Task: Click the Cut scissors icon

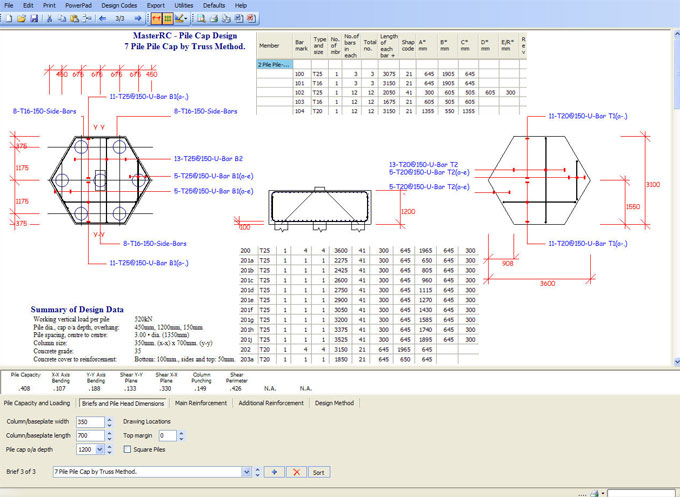Action: [x=49, y=19]
